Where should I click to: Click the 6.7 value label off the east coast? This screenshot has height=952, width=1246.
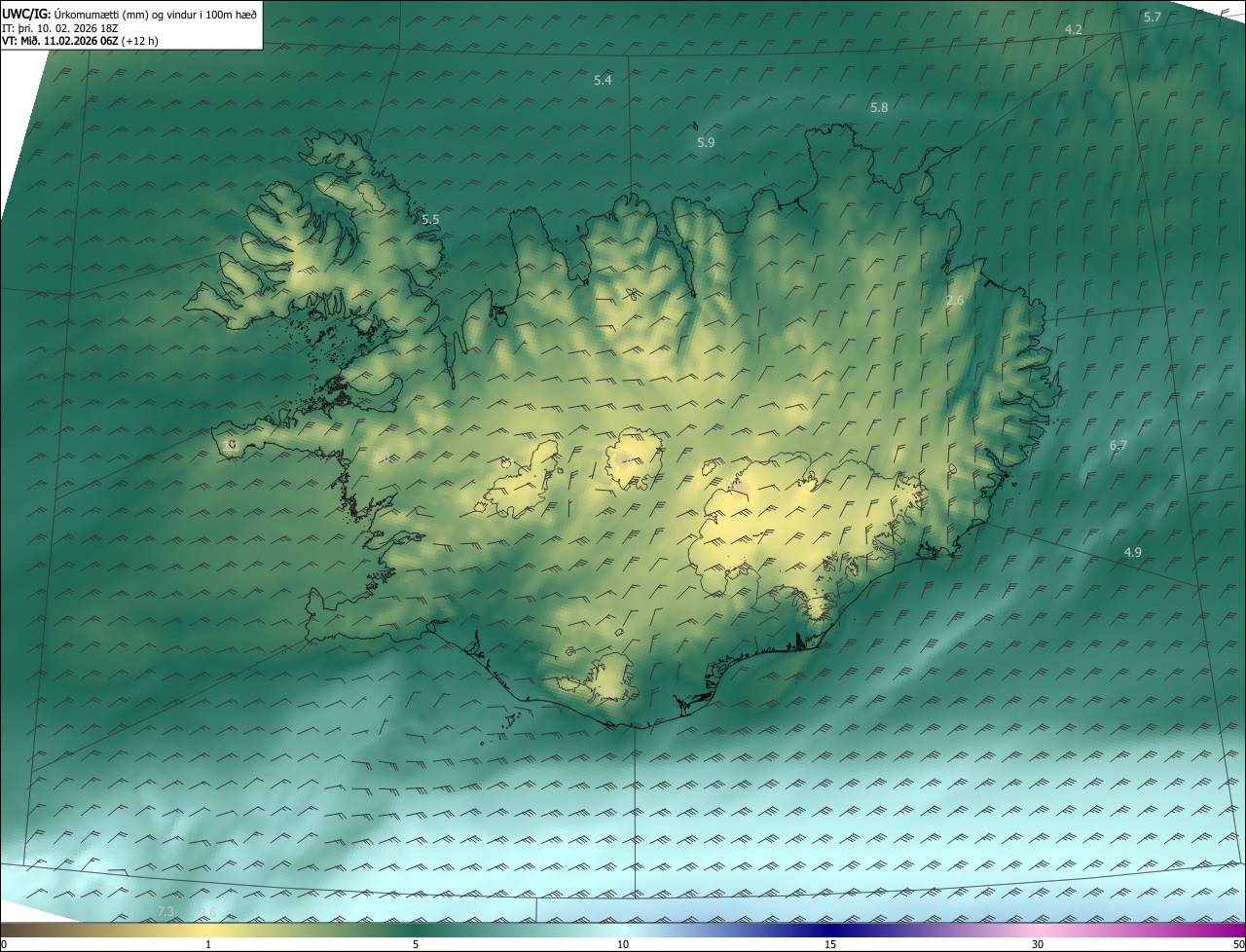[1118, 445]
